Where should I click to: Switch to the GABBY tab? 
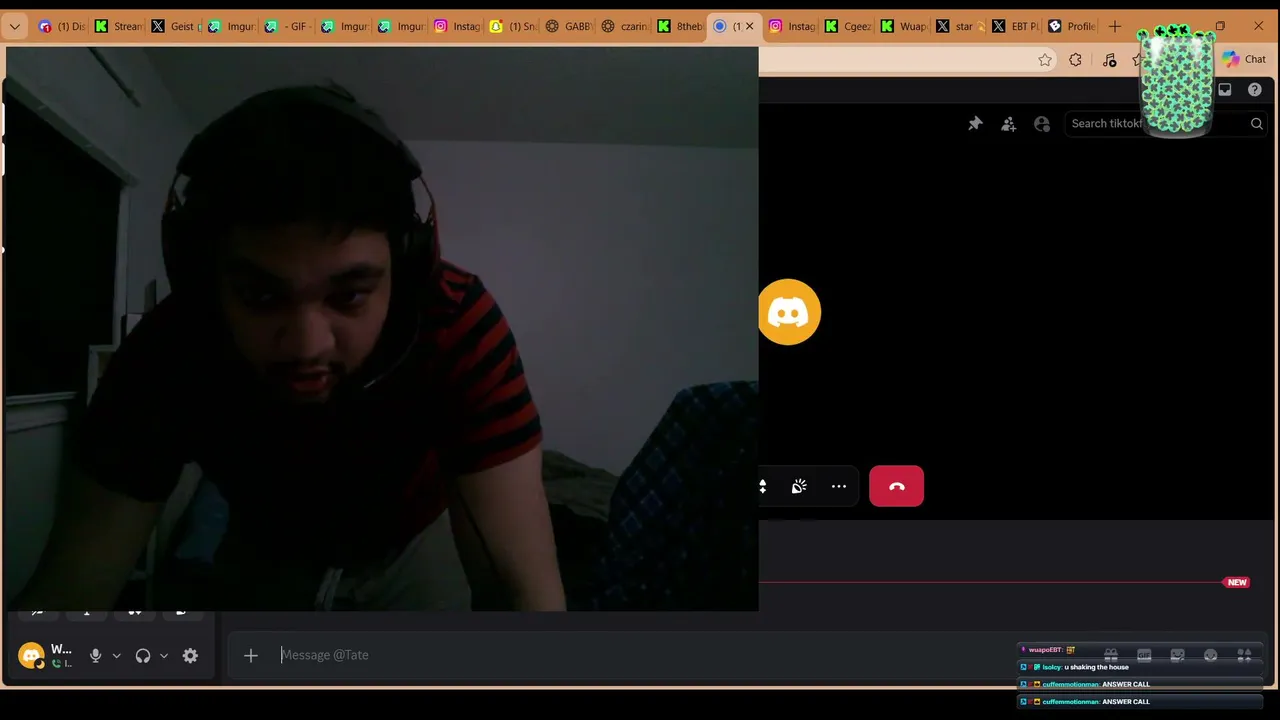pyautogui.click(x=570, y=26)
